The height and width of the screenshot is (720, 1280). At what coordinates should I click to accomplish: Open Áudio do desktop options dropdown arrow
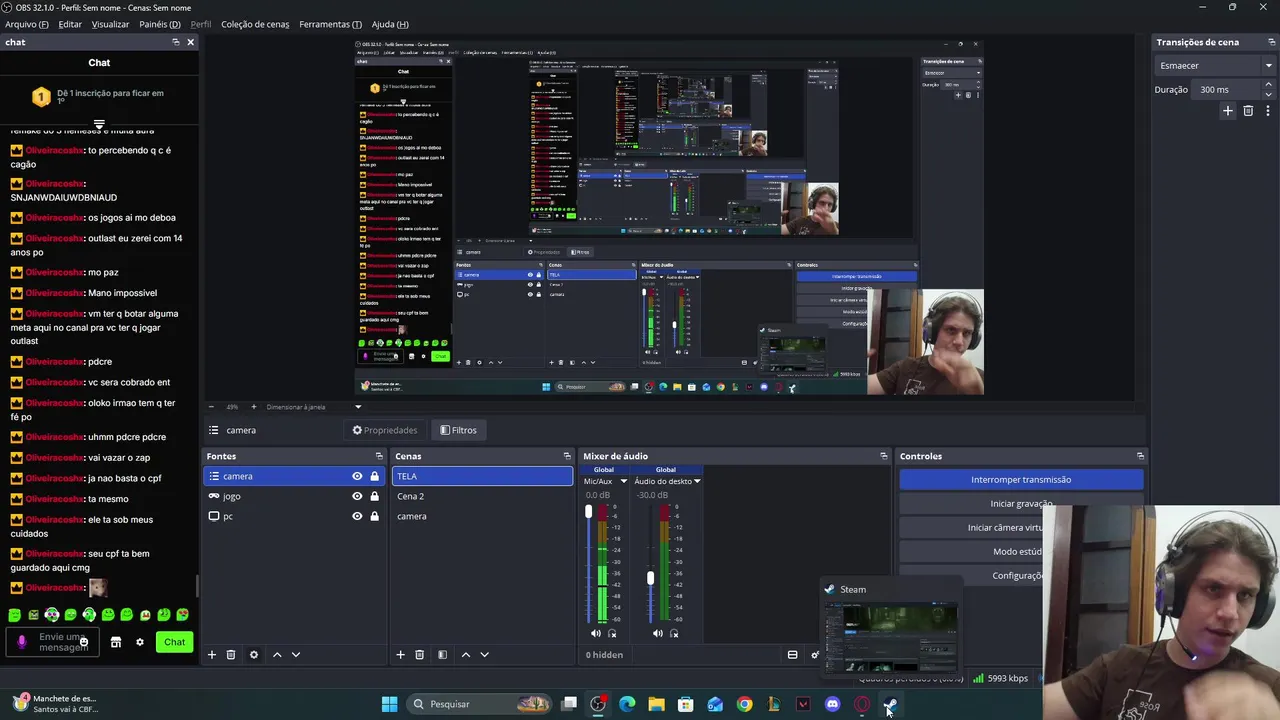pyautogui.click(x=697, y=481)
